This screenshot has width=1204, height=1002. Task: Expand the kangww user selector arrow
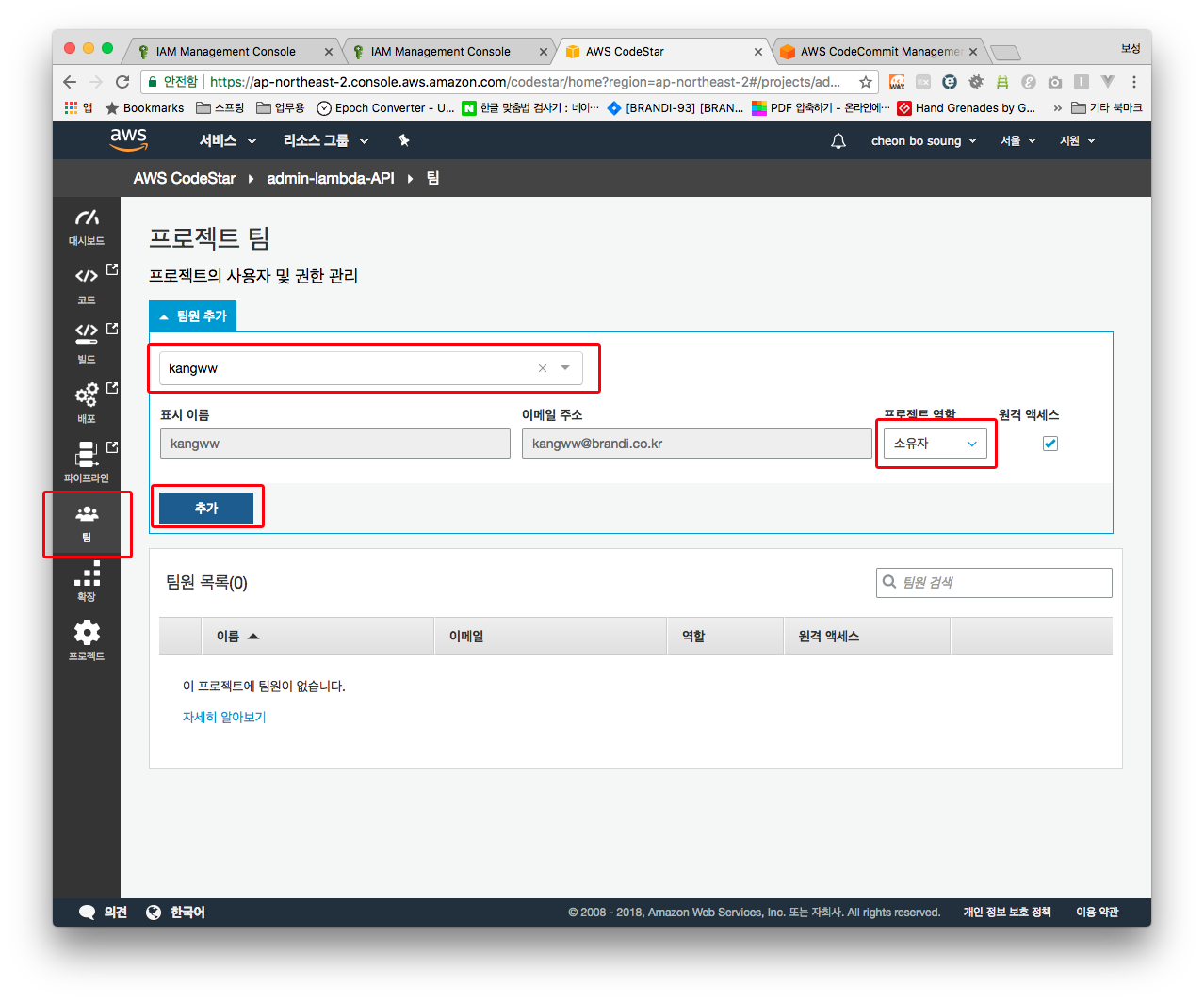[565, 368]
